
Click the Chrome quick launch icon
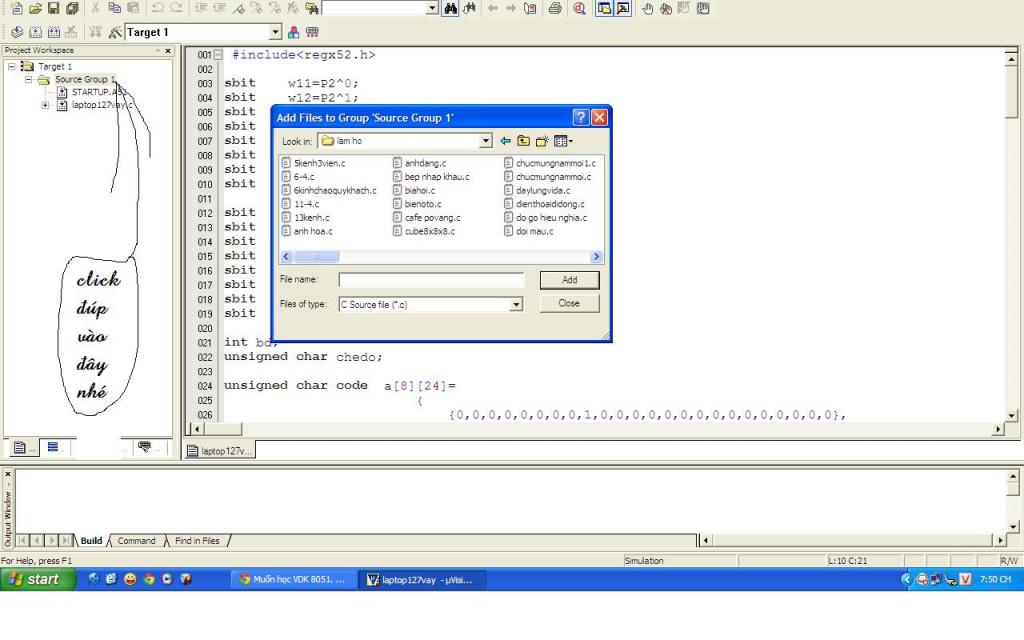(x=149, y=579)
